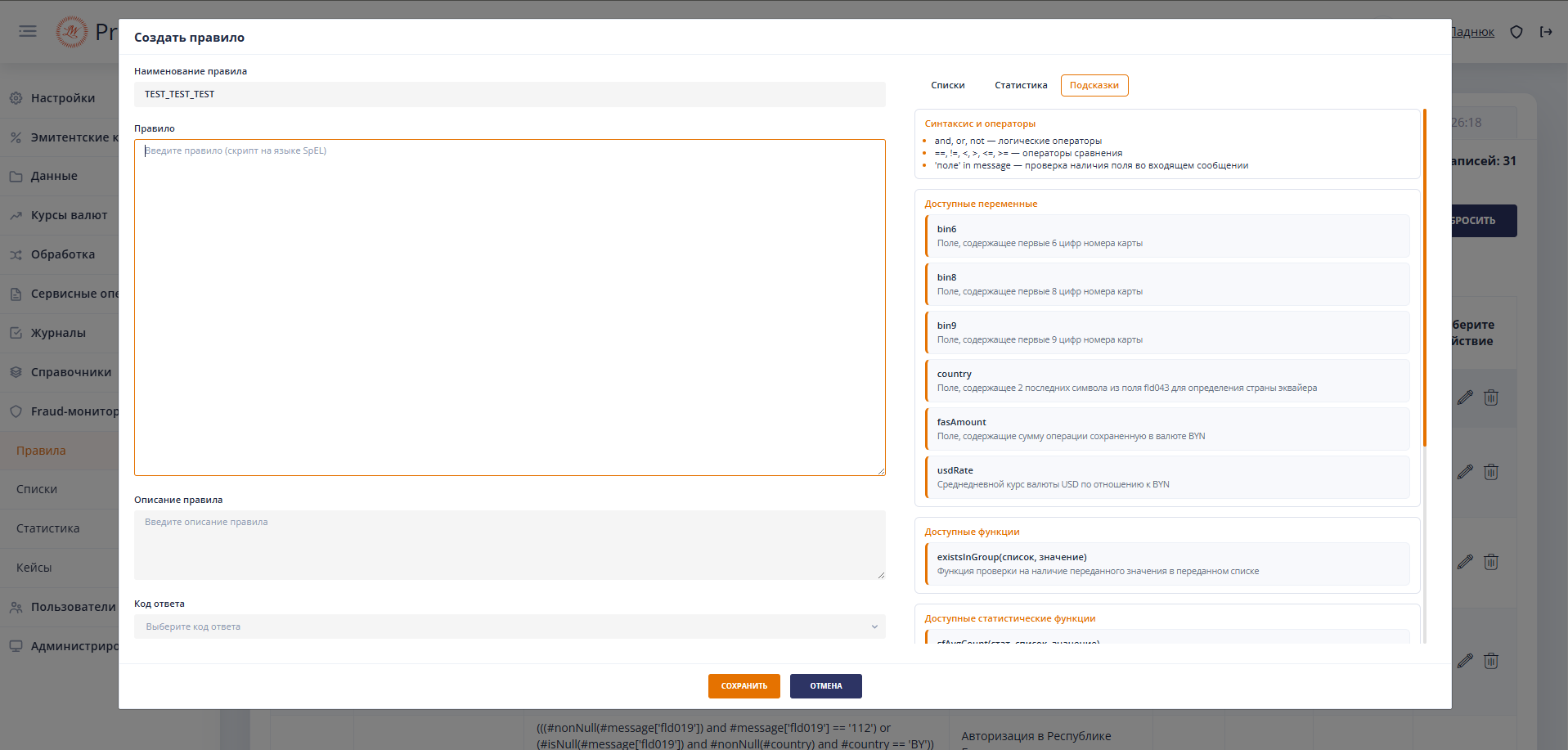Click the Настройки gear icon in sidebar
The height and width of the screenshot is (750, 1568).
click(16, 98)
